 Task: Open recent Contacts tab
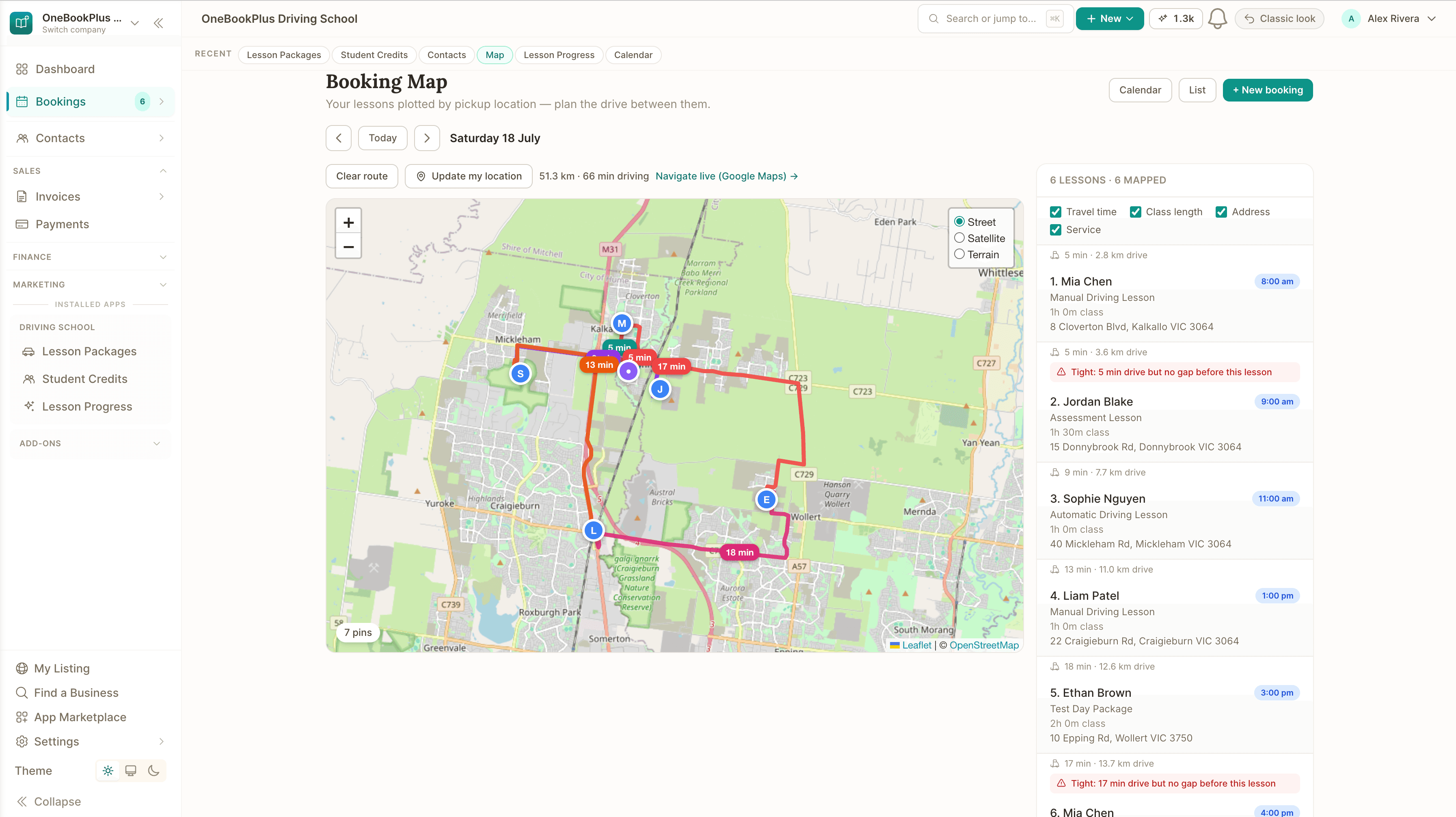[447, 55]
